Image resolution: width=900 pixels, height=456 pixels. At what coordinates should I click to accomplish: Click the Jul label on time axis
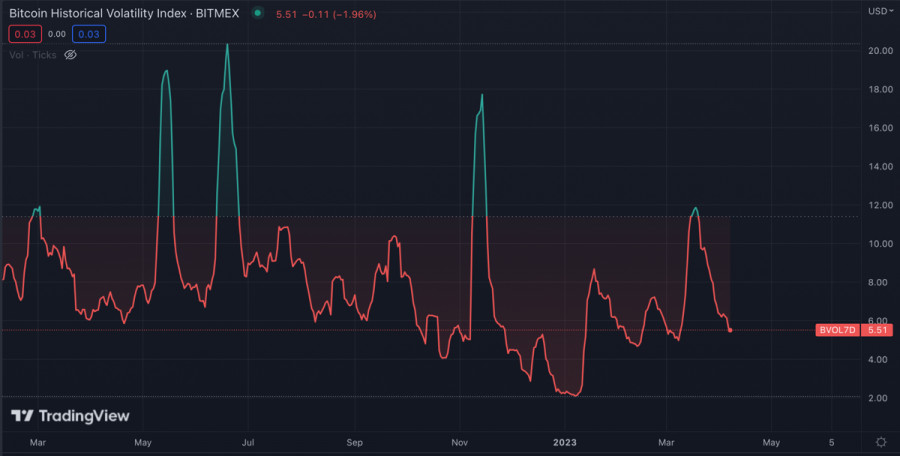click(248, 441)
